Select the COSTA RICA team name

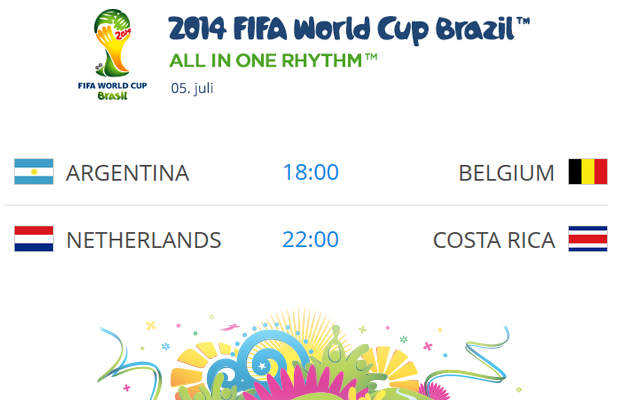493,240
